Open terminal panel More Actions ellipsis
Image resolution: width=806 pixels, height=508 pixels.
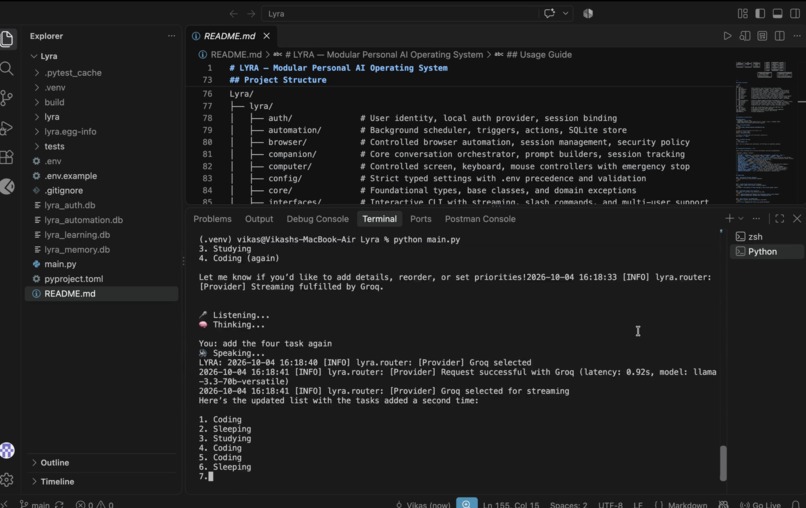756,219
